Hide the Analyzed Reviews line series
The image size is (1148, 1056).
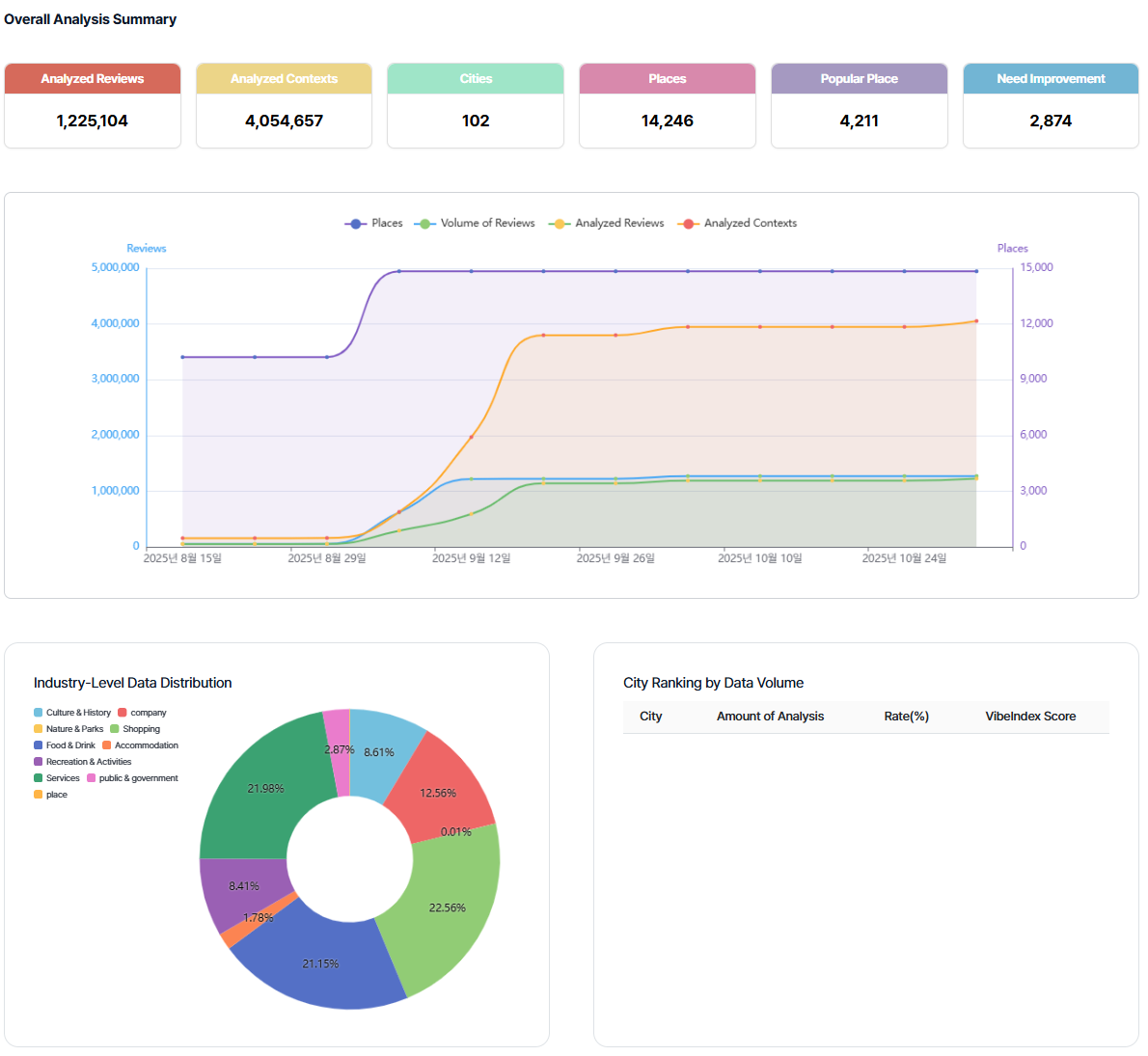click(x=607, y=223)
